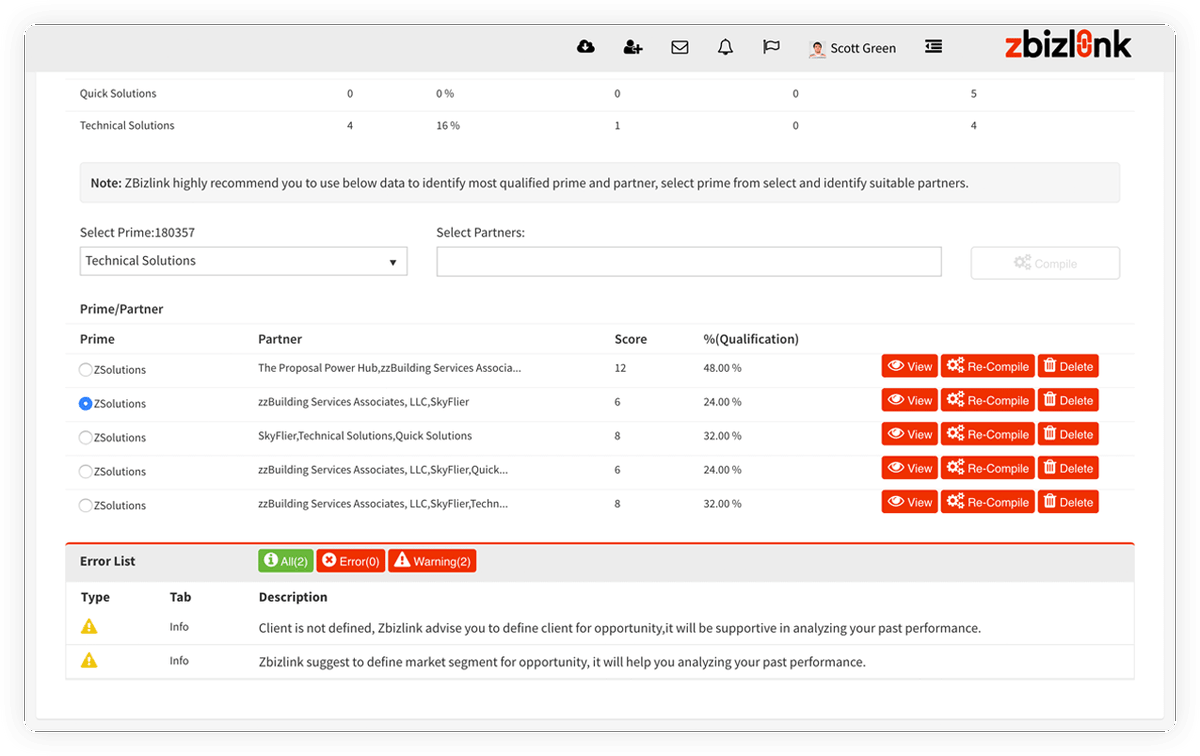Click 'The Proposal Power Hub,zzBuilding Services Associa...' text
The width and height of the screenshot is (1200, 756).
coord(389,368)
